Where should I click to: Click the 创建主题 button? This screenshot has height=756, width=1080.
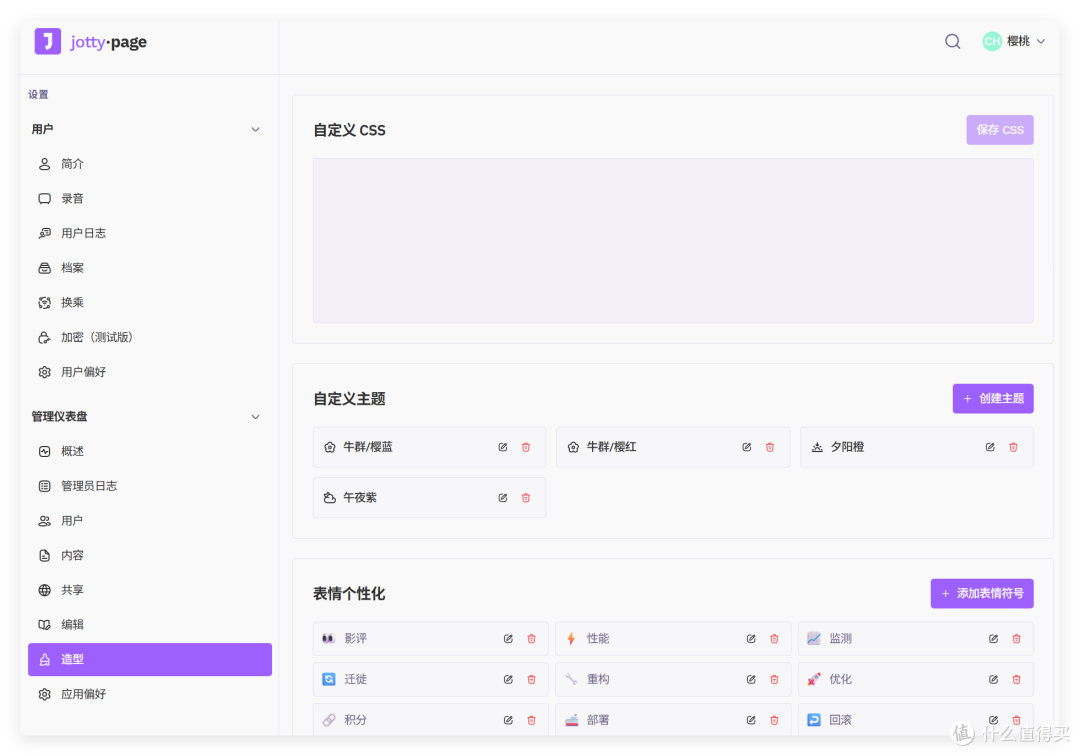(993, 399)
